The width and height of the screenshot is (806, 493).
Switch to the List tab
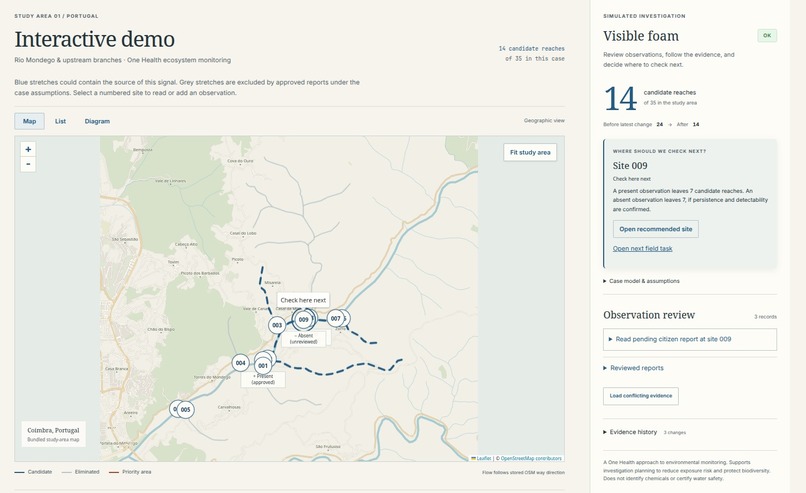point(61,121)
